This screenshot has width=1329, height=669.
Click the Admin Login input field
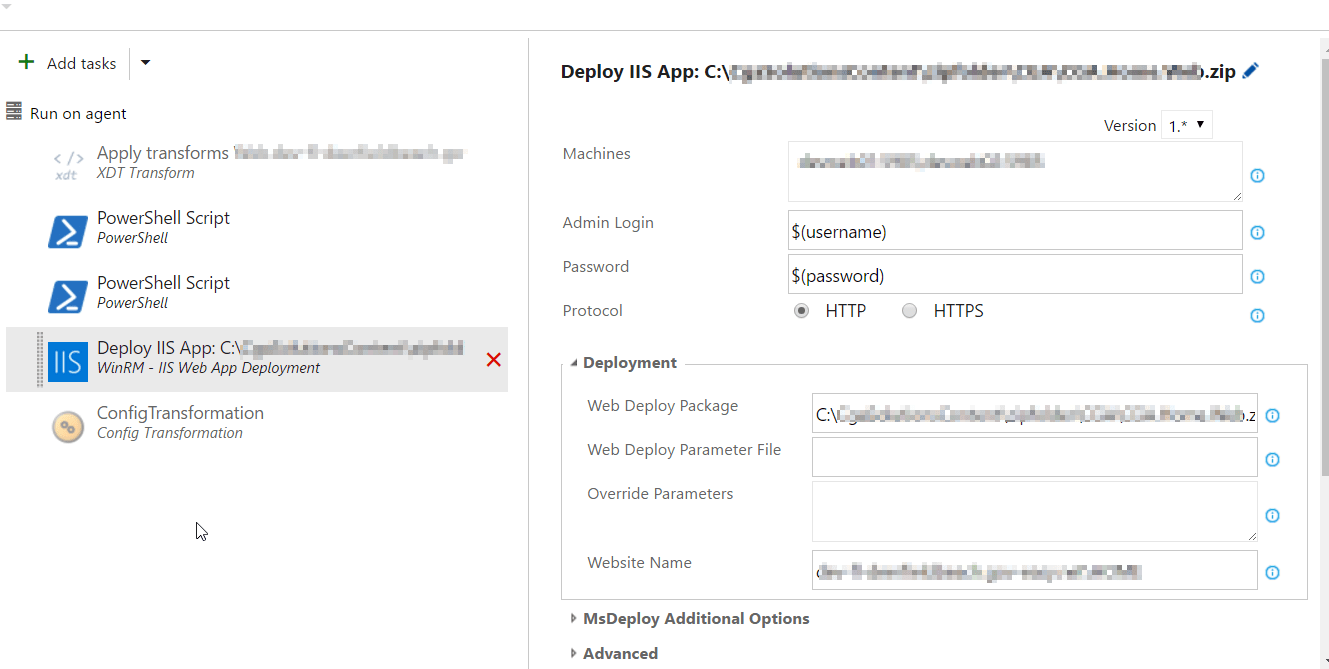[1015, 230]
